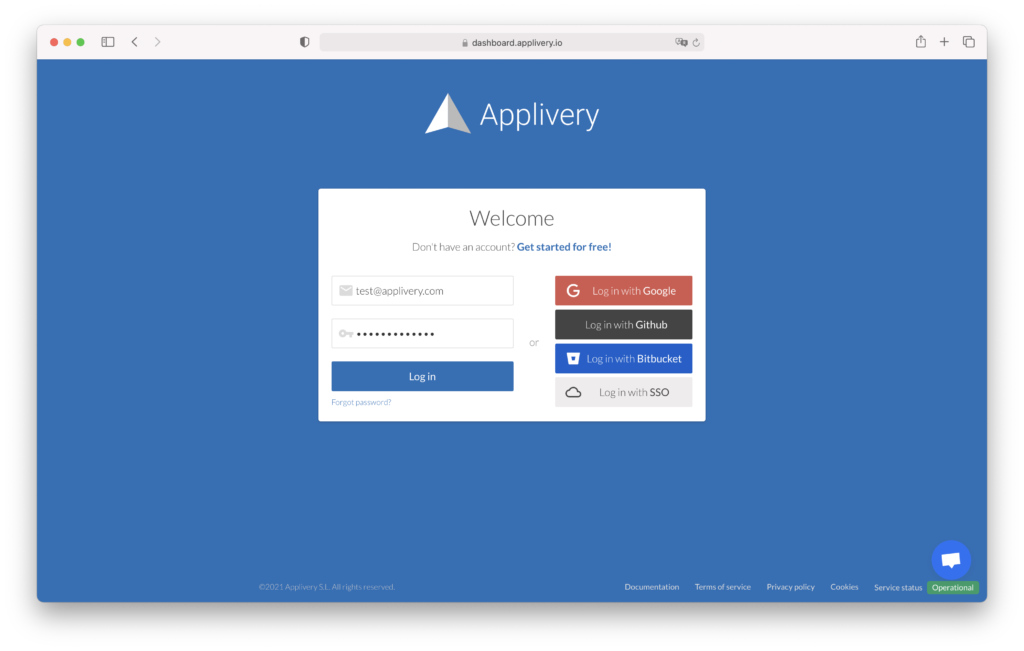
Task: Log in with Bitbucket
Action: click(624, 358)
